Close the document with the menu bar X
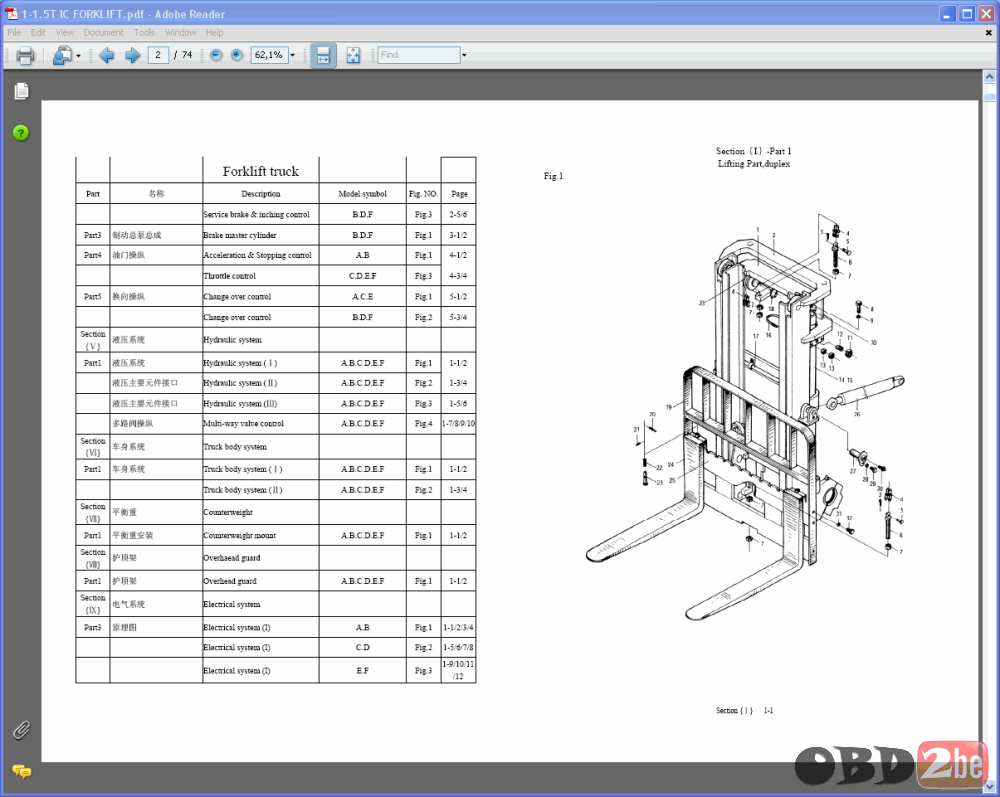 [x=989, y=33]
